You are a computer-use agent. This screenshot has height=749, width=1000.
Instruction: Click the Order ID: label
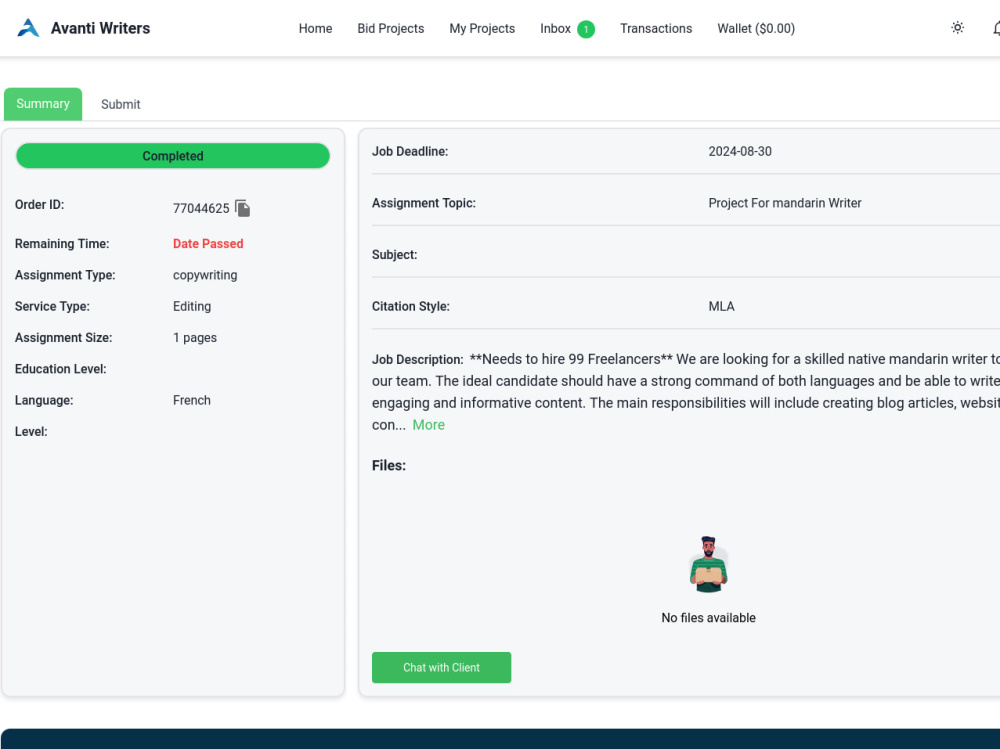(40, 205)
